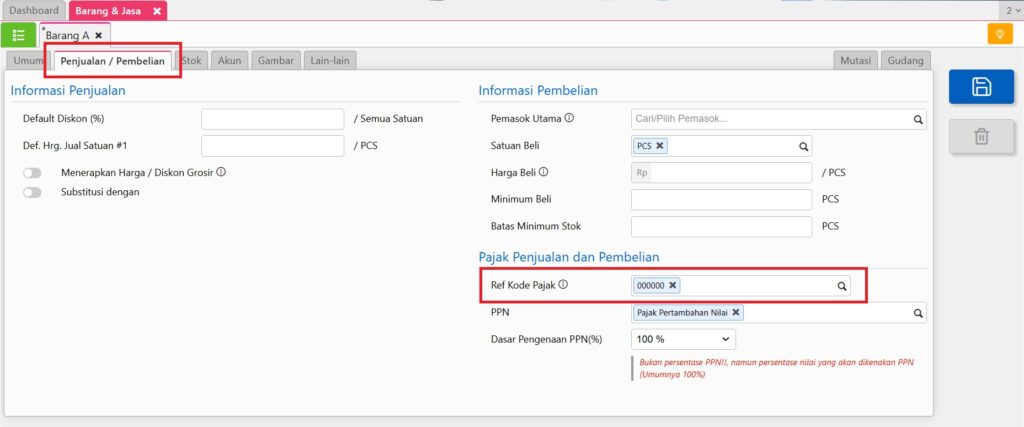This screenshot has width=1024, height=427.
Task: Open the dropdown showing 2 at top right
Action: coord(1011,10)
